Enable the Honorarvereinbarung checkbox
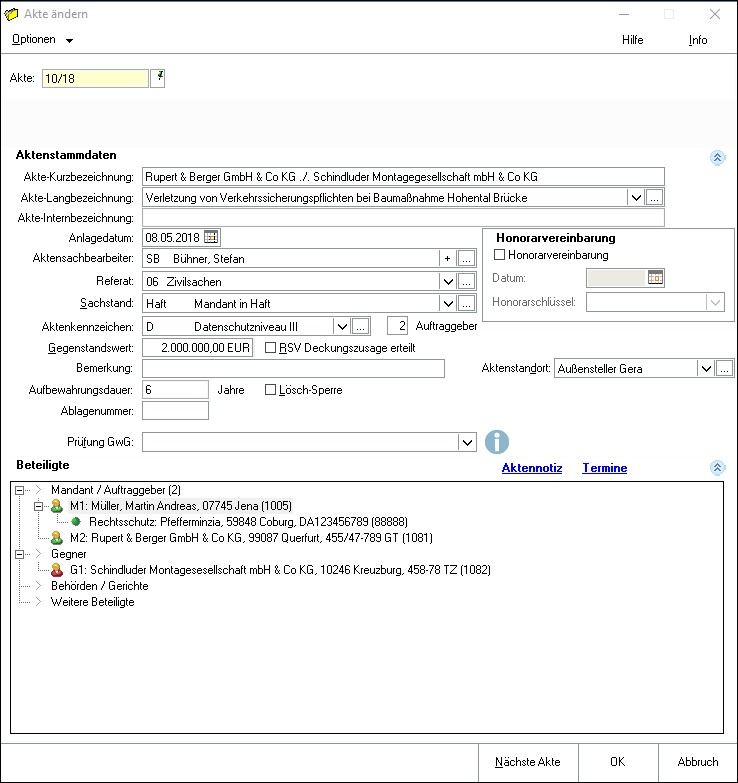Image resolution: width=738 pixels, height=783 pixels. point(500,256)
